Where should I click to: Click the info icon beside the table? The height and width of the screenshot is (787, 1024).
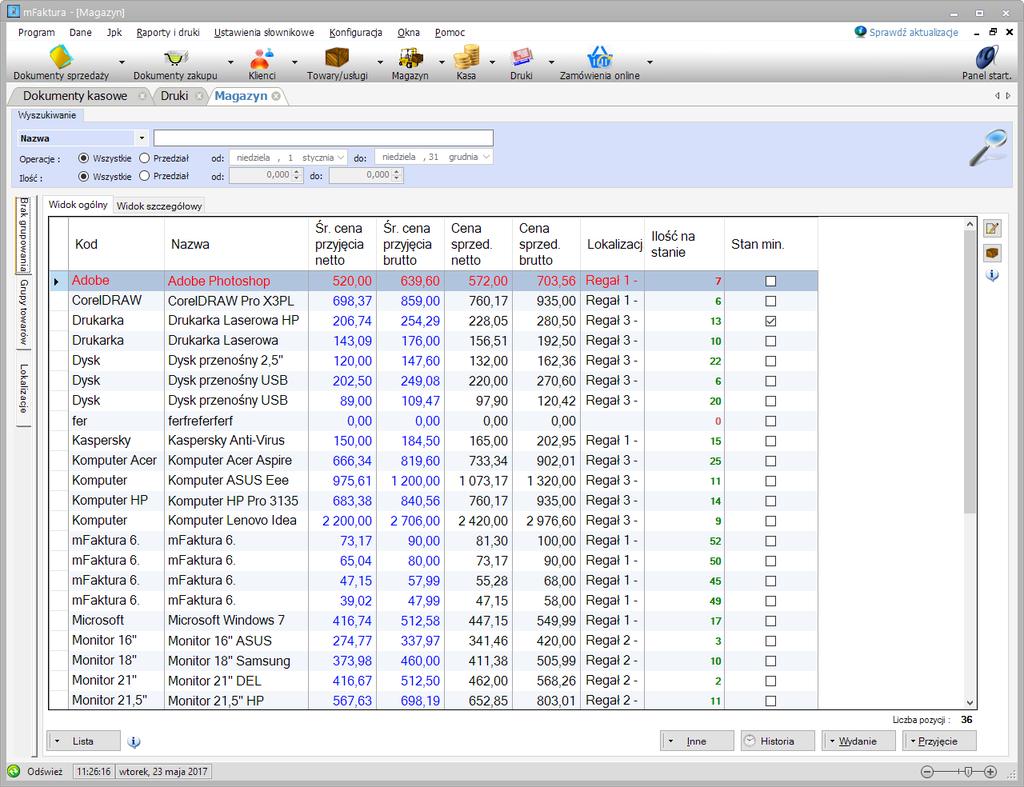(x=993, y=275)
